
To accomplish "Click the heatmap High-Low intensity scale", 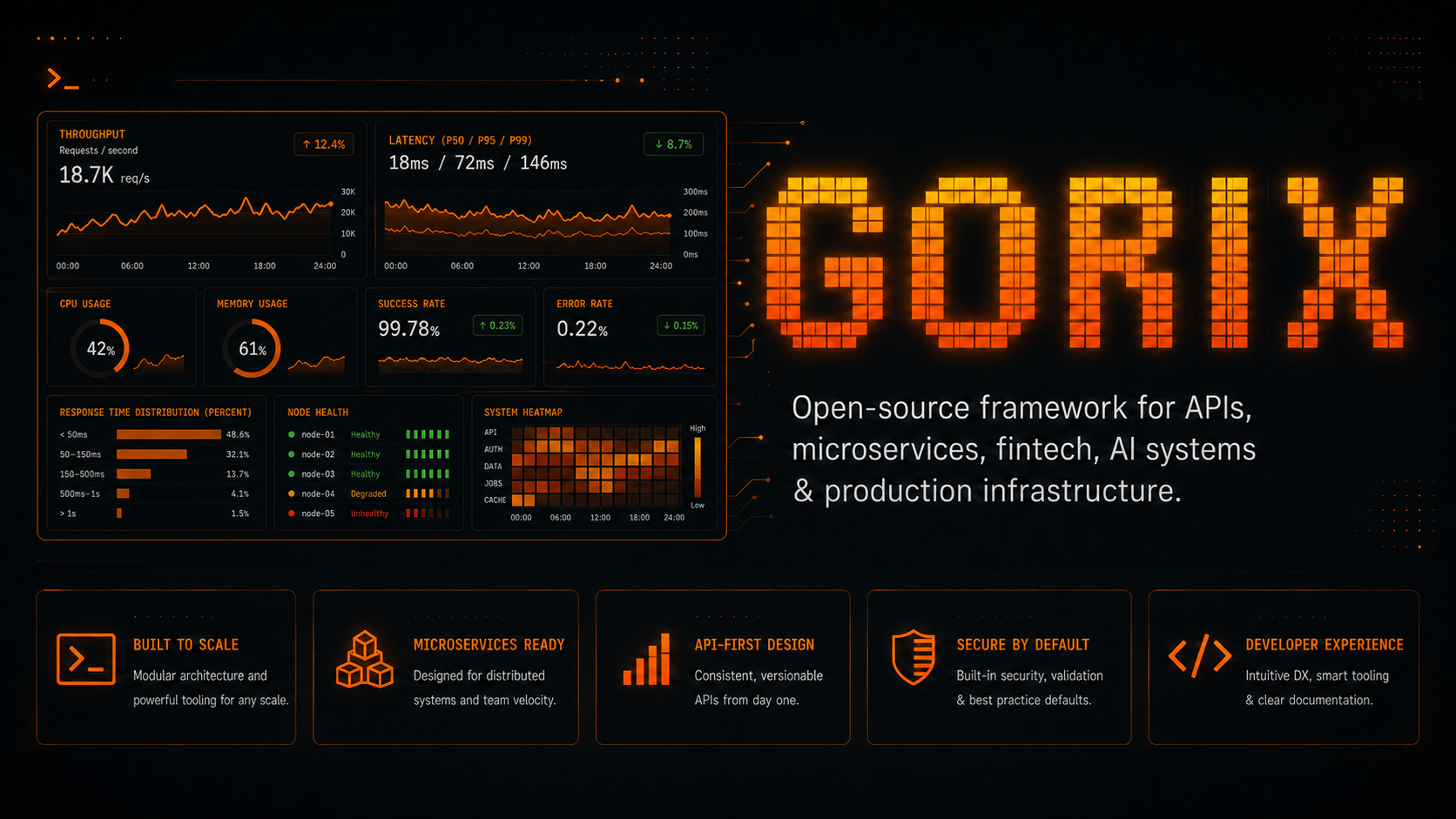I will click(698, 467).
